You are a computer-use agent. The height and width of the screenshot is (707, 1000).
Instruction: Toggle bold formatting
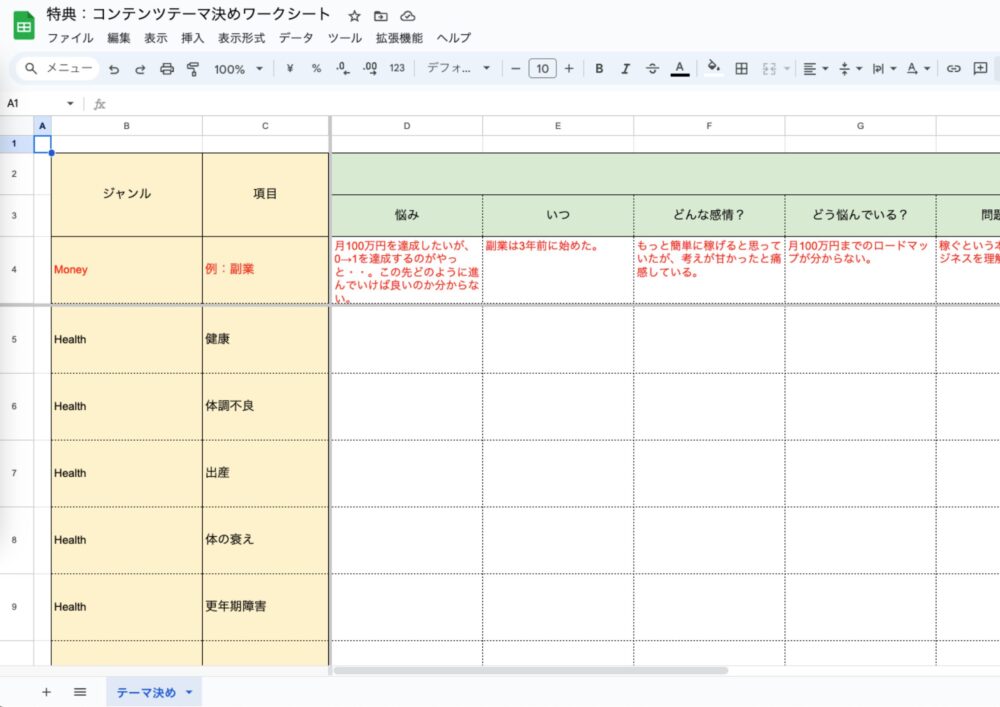point(599,69)
